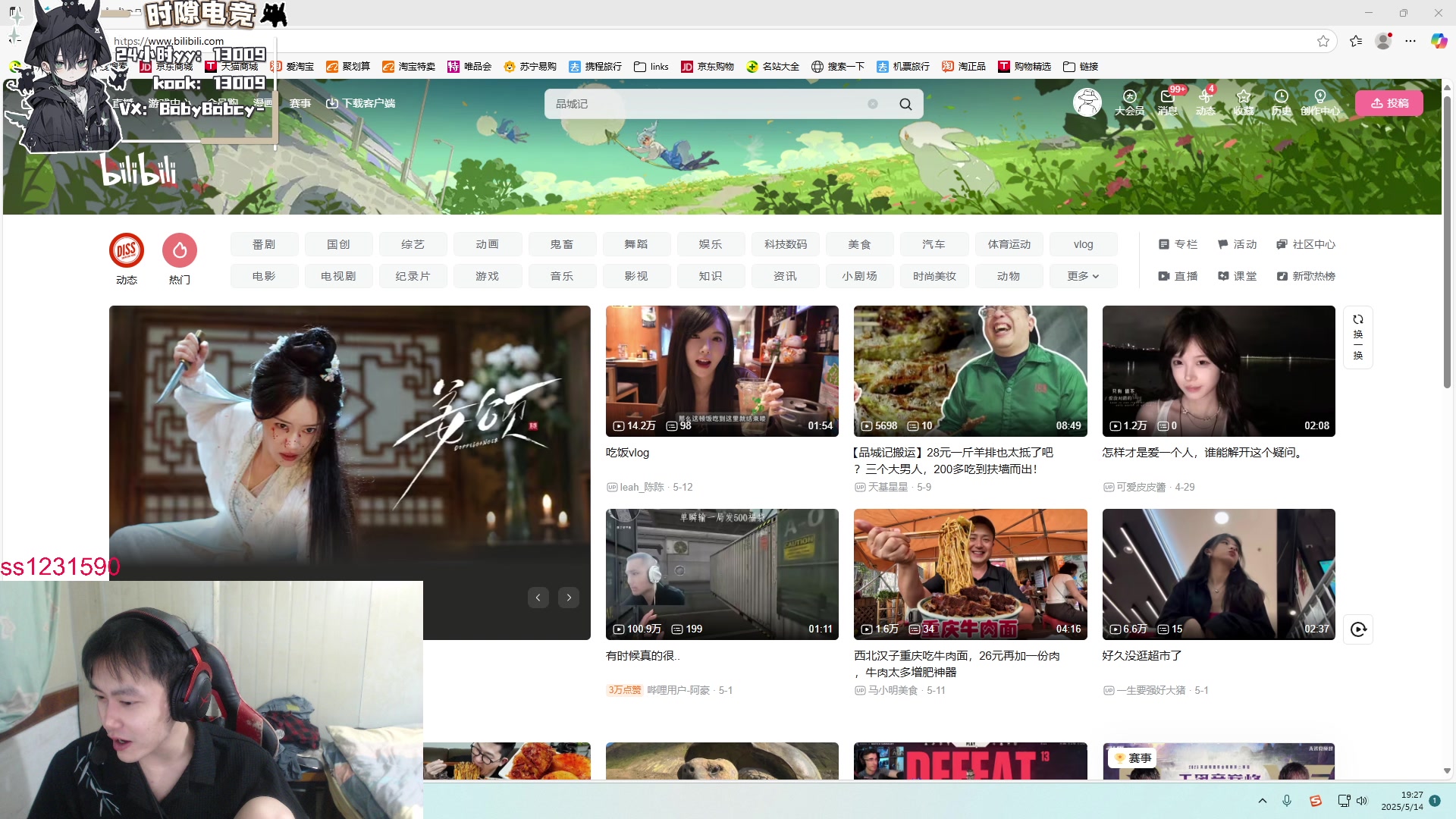Click the bilibili logo
Image resolution: width=1456 pixels, height=819 pixels.
coord(139,170)
